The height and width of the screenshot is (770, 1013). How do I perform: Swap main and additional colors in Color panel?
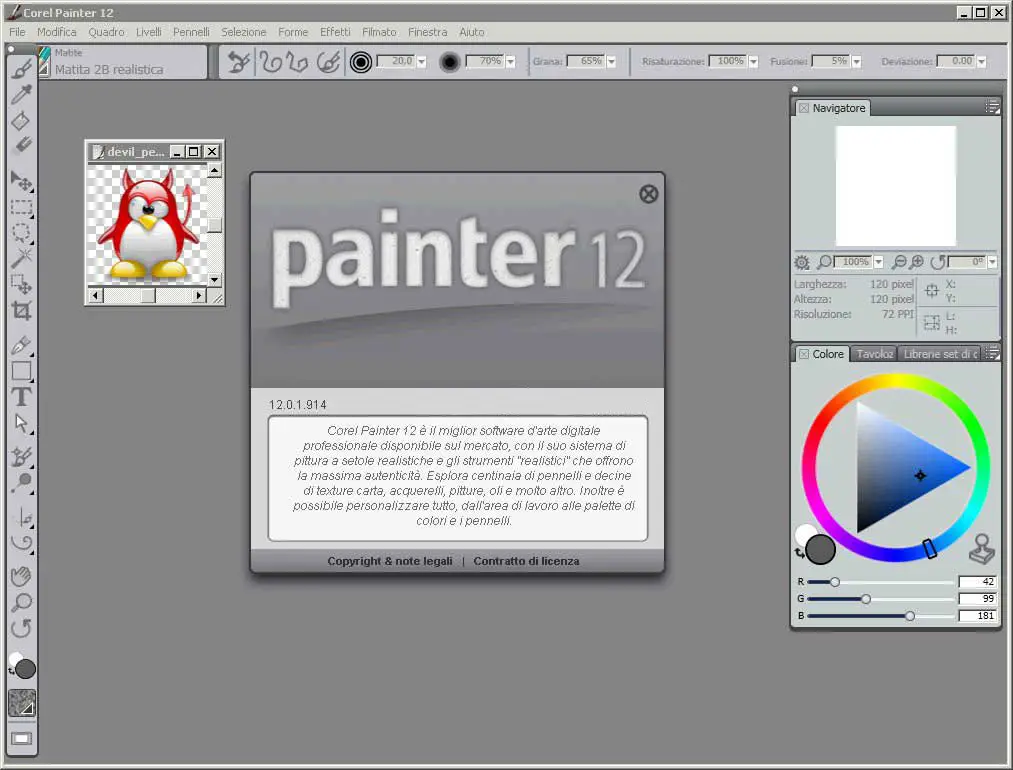click(799, 553)
